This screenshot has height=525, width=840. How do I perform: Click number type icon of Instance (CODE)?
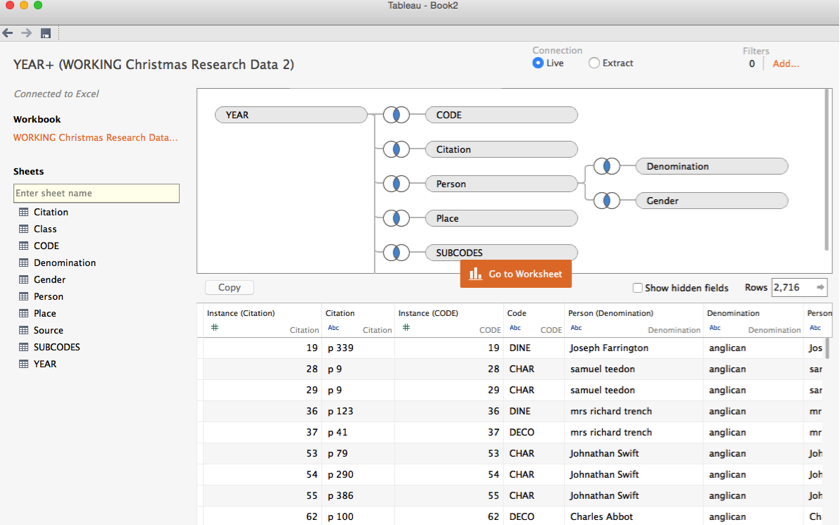point(406,327)
